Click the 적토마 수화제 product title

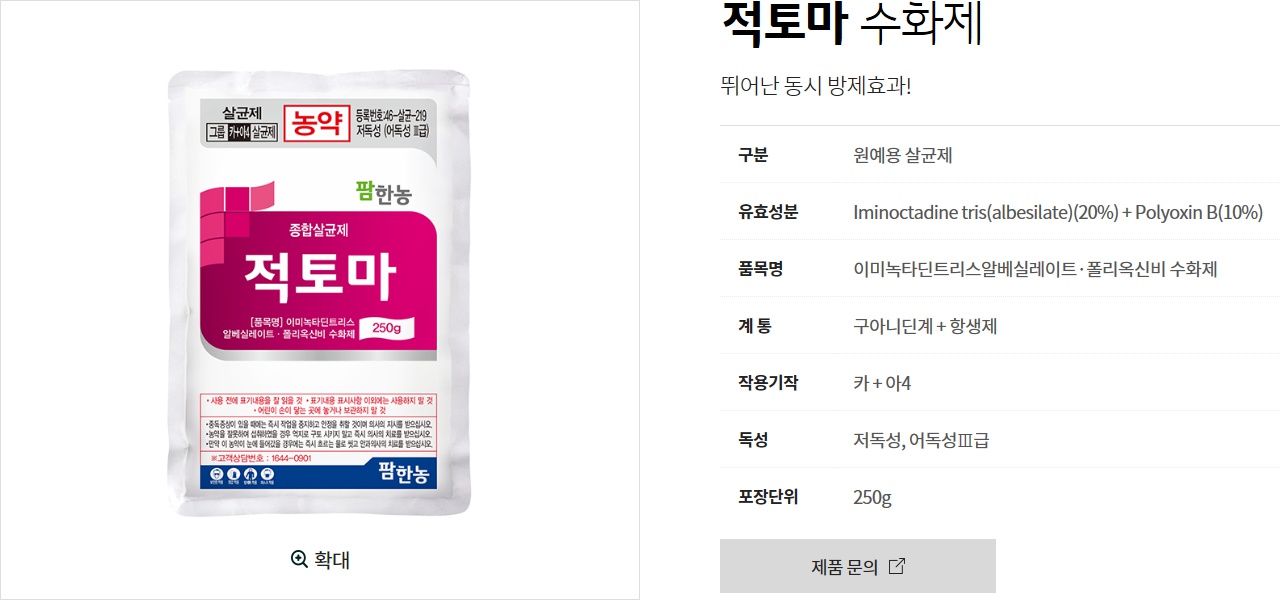[x=853, y=25]
